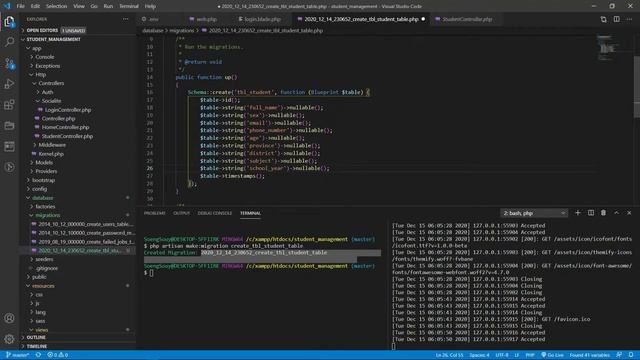Open the Terminal menu

pyautogui.click(x=129, y=6)
